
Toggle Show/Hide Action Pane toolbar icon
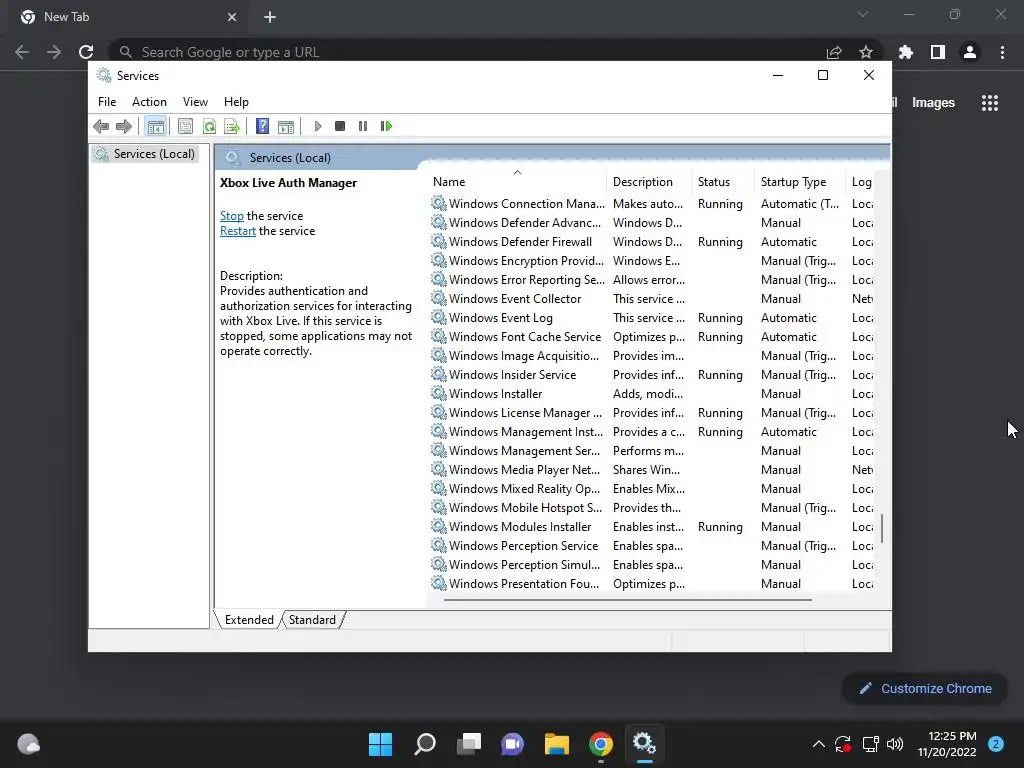pyautogui.click(x=286, y=126)
